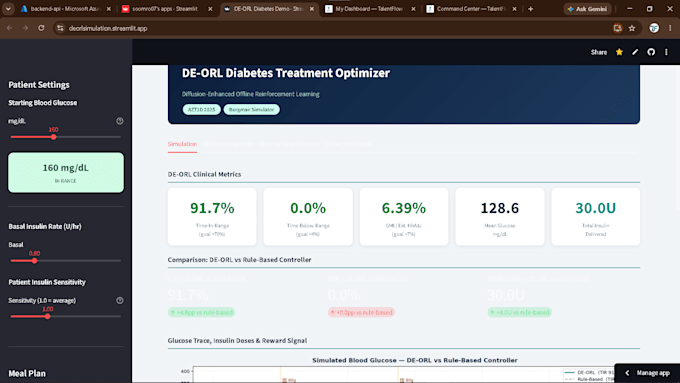The height and width of the screenshot is (383, 680).
Task: Click the Starting Blood Glucose slider handle
Action: click(x=53, y=137)
